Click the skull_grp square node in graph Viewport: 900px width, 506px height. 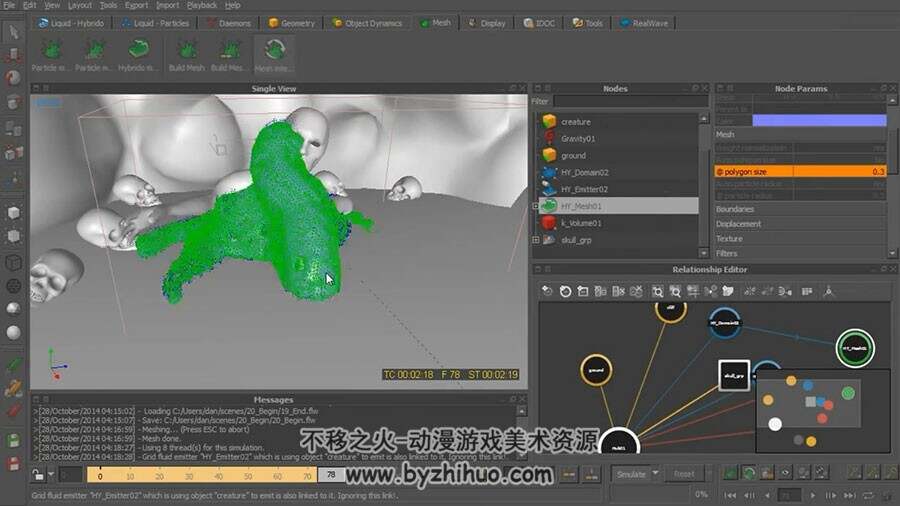(734, 375)
